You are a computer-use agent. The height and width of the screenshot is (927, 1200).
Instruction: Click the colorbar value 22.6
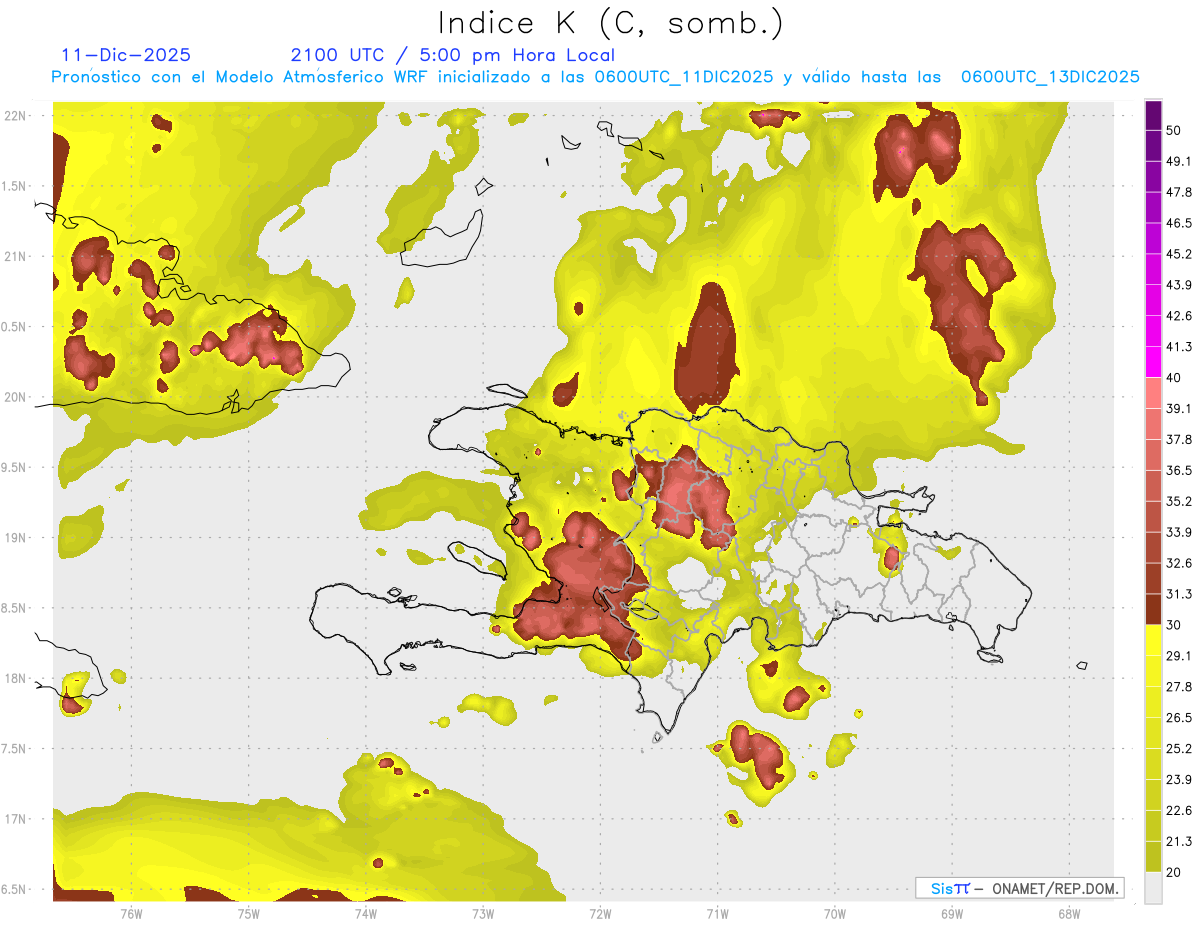click(x=1179, y=811)
